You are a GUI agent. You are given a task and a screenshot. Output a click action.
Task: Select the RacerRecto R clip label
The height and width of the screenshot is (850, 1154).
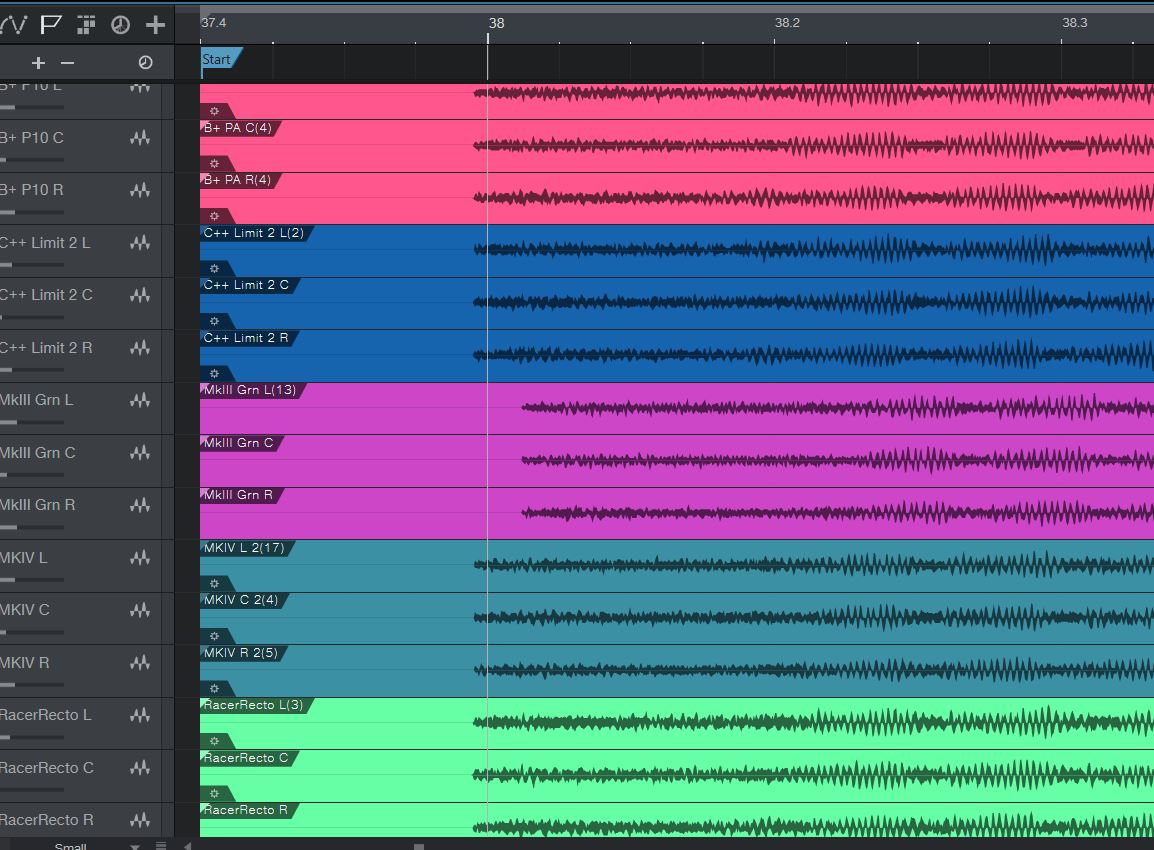click(245, 810)
